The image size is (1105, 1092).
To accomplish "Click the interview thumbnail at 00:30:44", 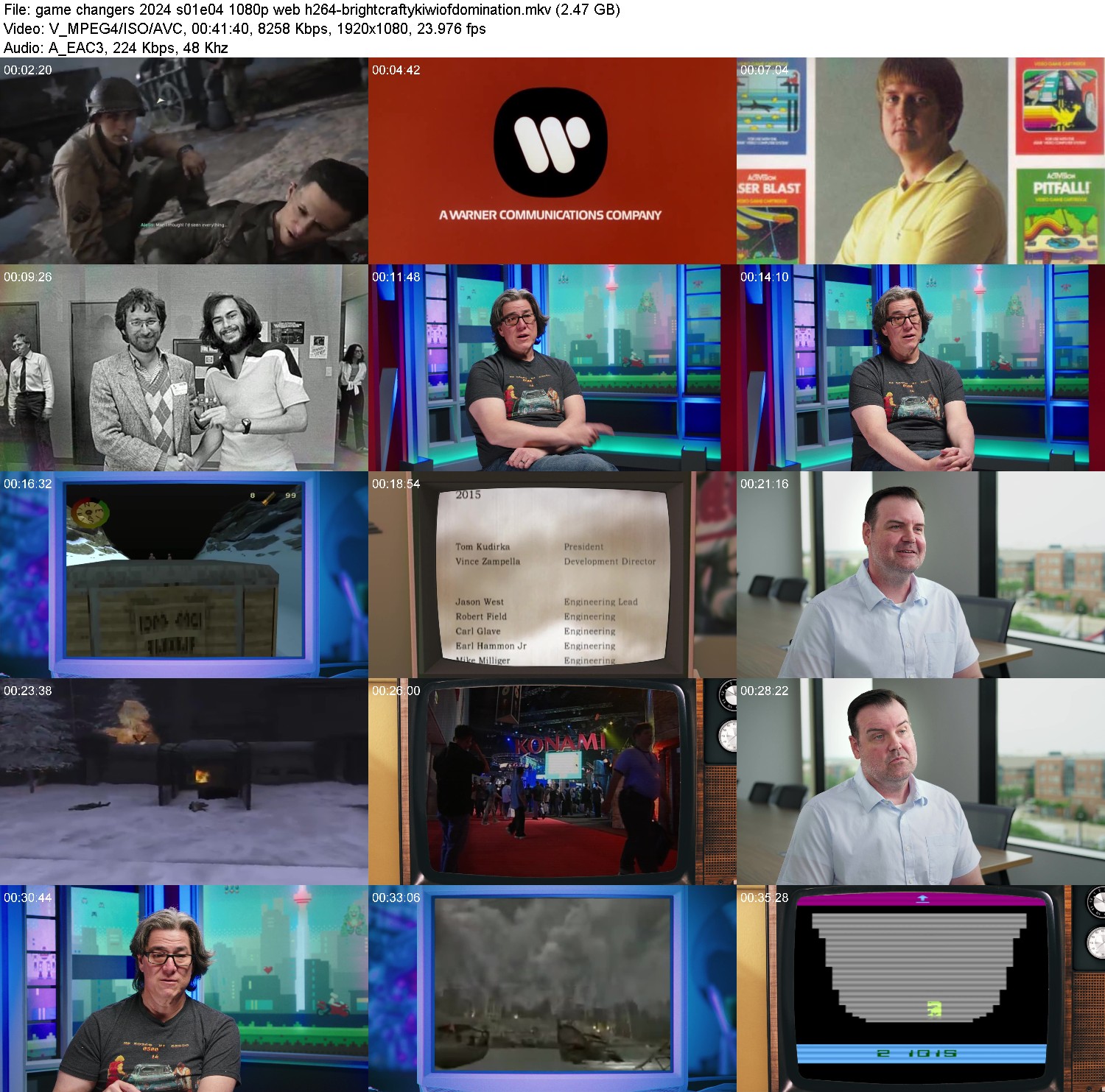I will pyautogui.click(x=184, y=989).
